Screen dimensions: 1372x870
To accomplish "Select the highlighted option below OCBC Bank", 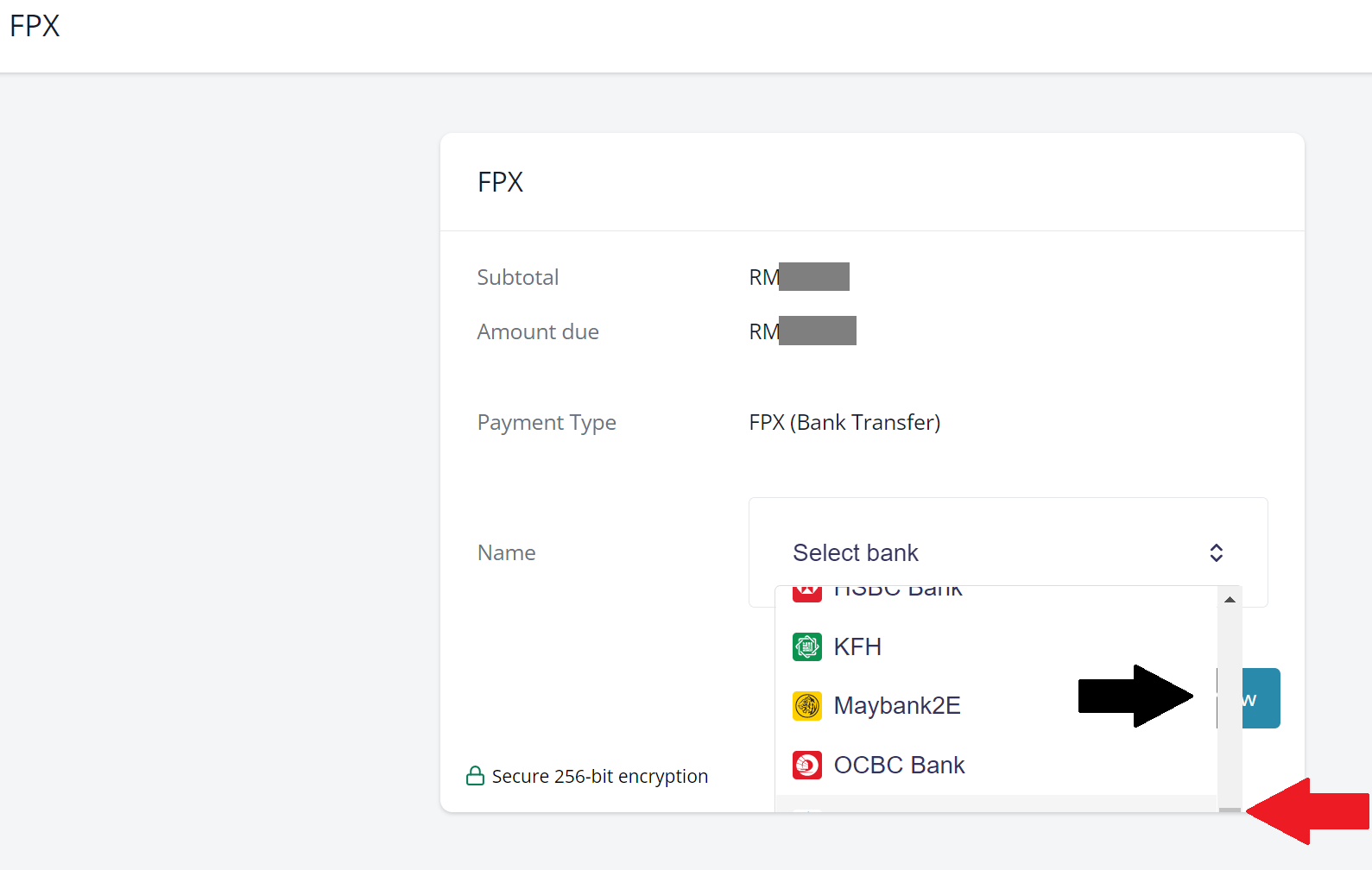I will [996, 804].
